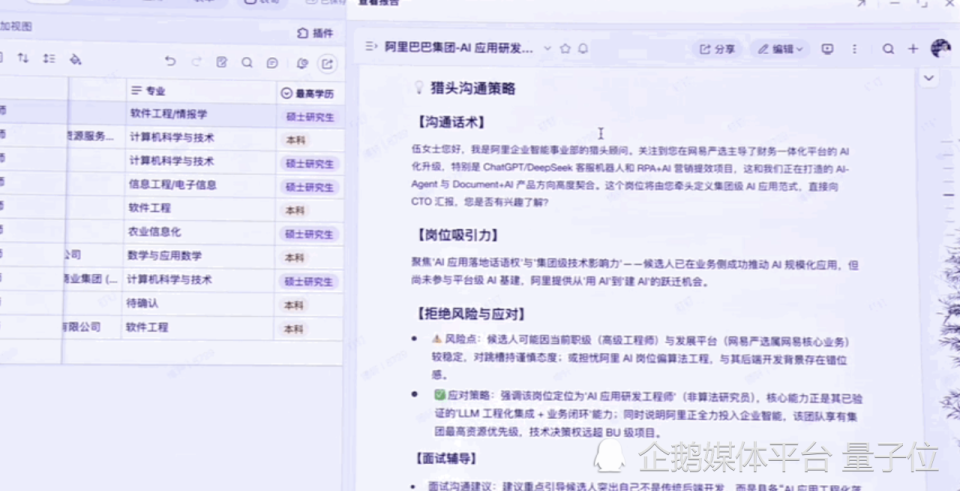Click 硕士研究生 tag in 软件工程/情报学 row
This screenshot has height=491, width=960.
pos(310,117)
